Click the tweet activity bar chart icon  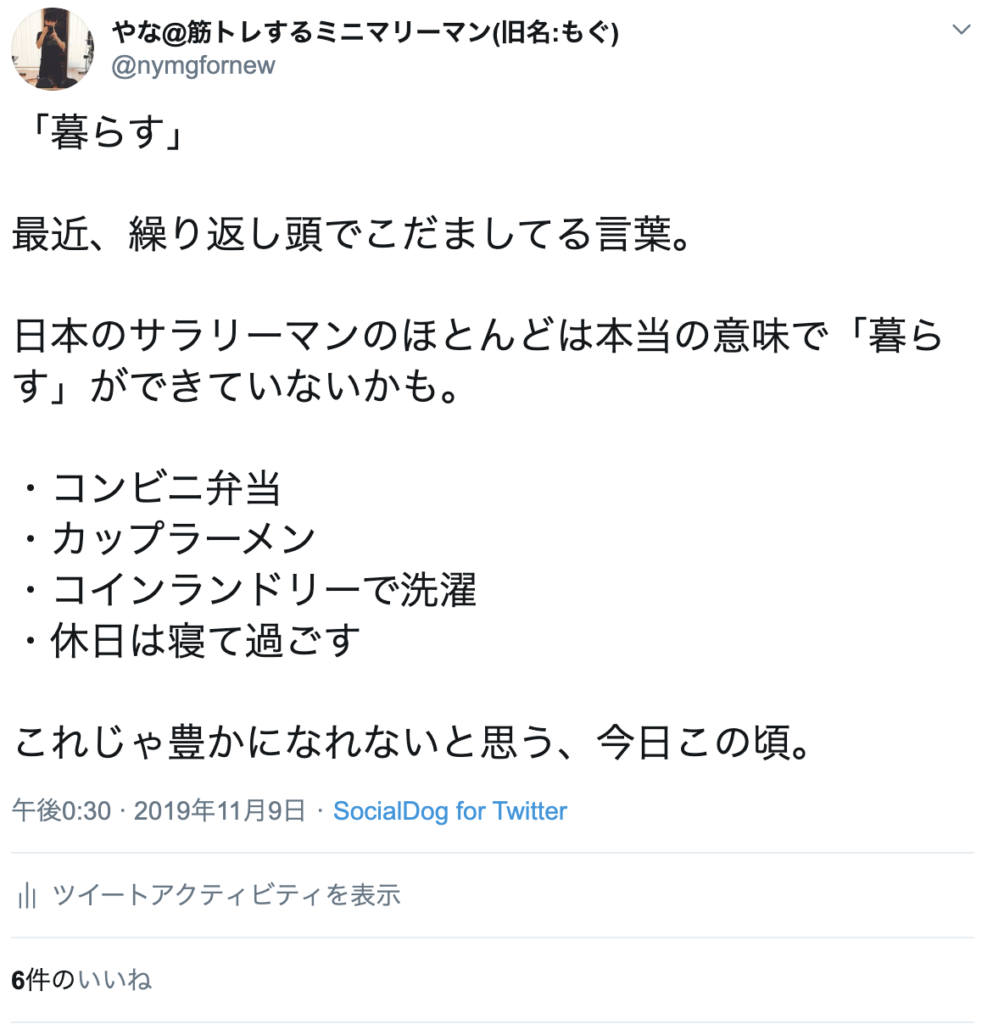[x=27, y=895]
